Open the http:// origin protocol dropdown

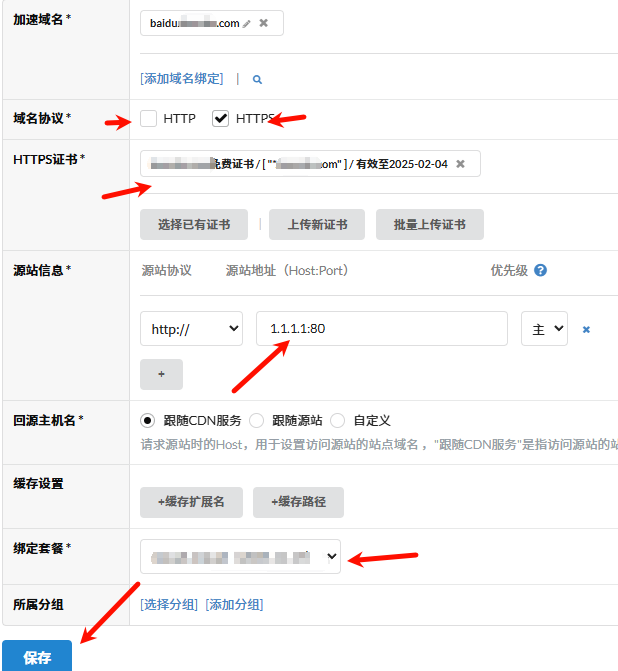191,328
